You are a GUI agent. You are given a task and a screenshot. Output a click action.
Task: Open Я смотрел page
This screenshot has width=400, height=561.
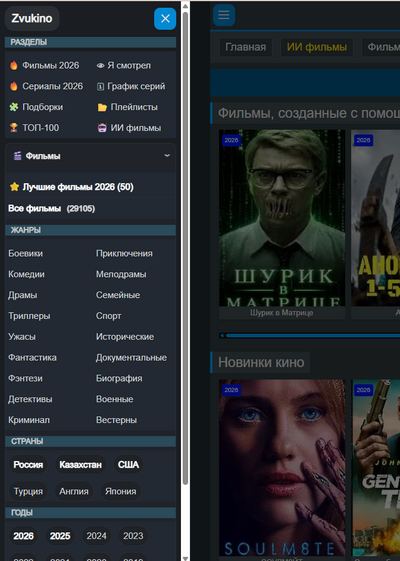[129, 65]
